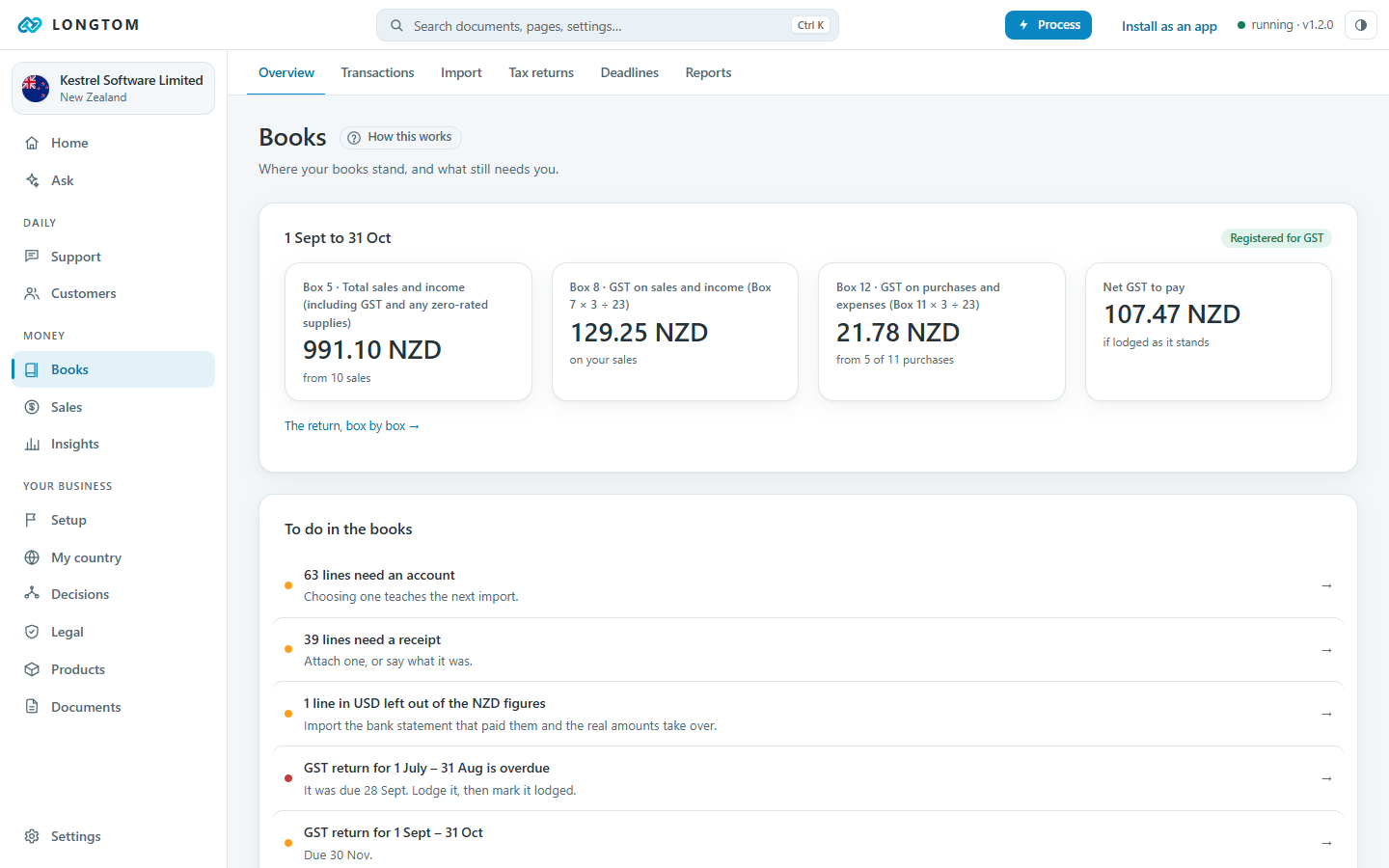Image resolution: width=1389 pixels, height=868 pixels.
Task: Click the Box 8 GST on sales card
Action: coord(675,332)
